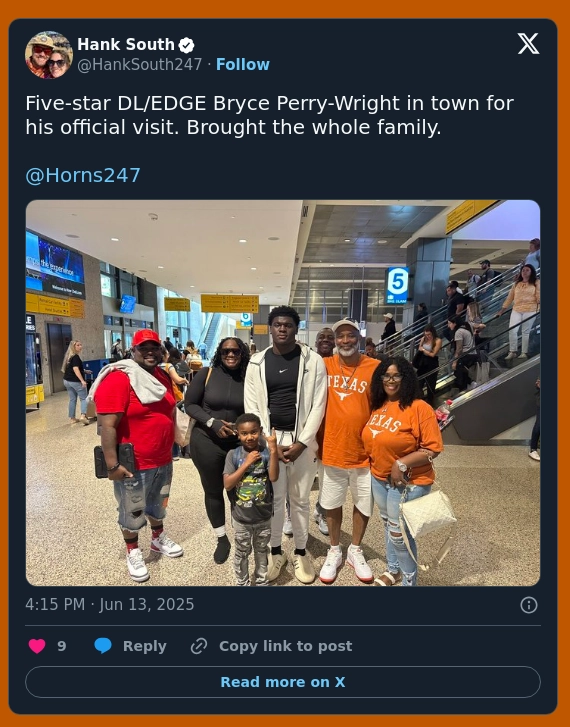Click the like count number 9
570x727 pixels.
[62, 646]
